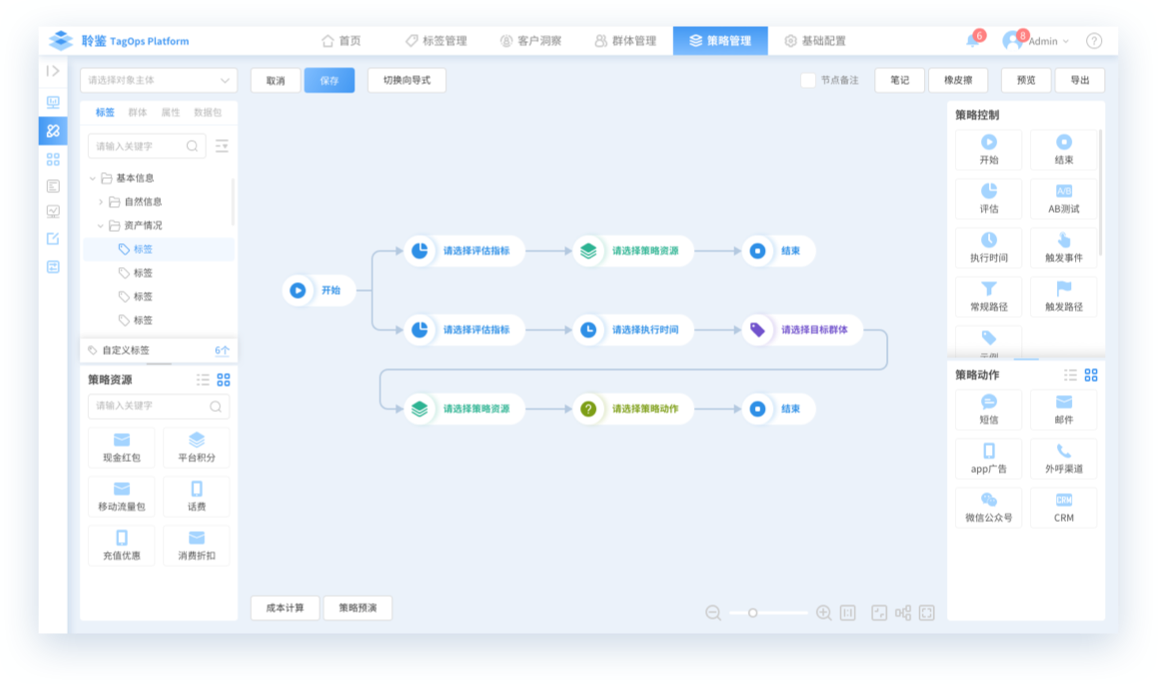Zoom in the canvas with plus magnifier
Viewport: 1158px width, 684px height.
(823, 613)
